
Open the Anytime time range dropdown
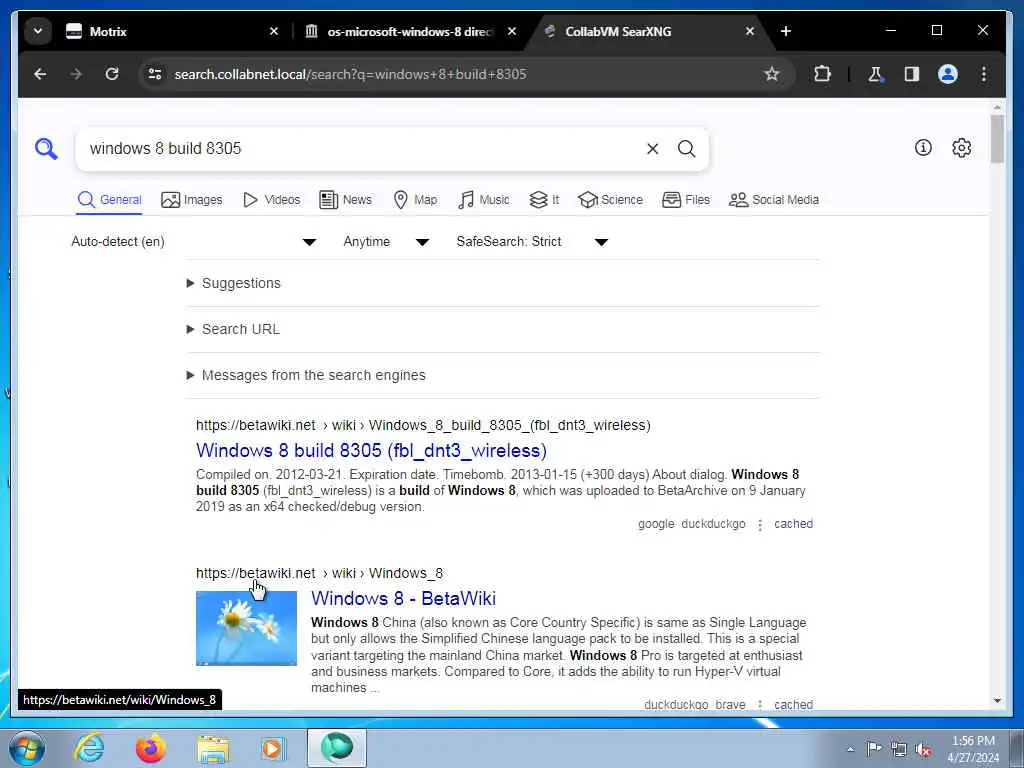(387, 242)
